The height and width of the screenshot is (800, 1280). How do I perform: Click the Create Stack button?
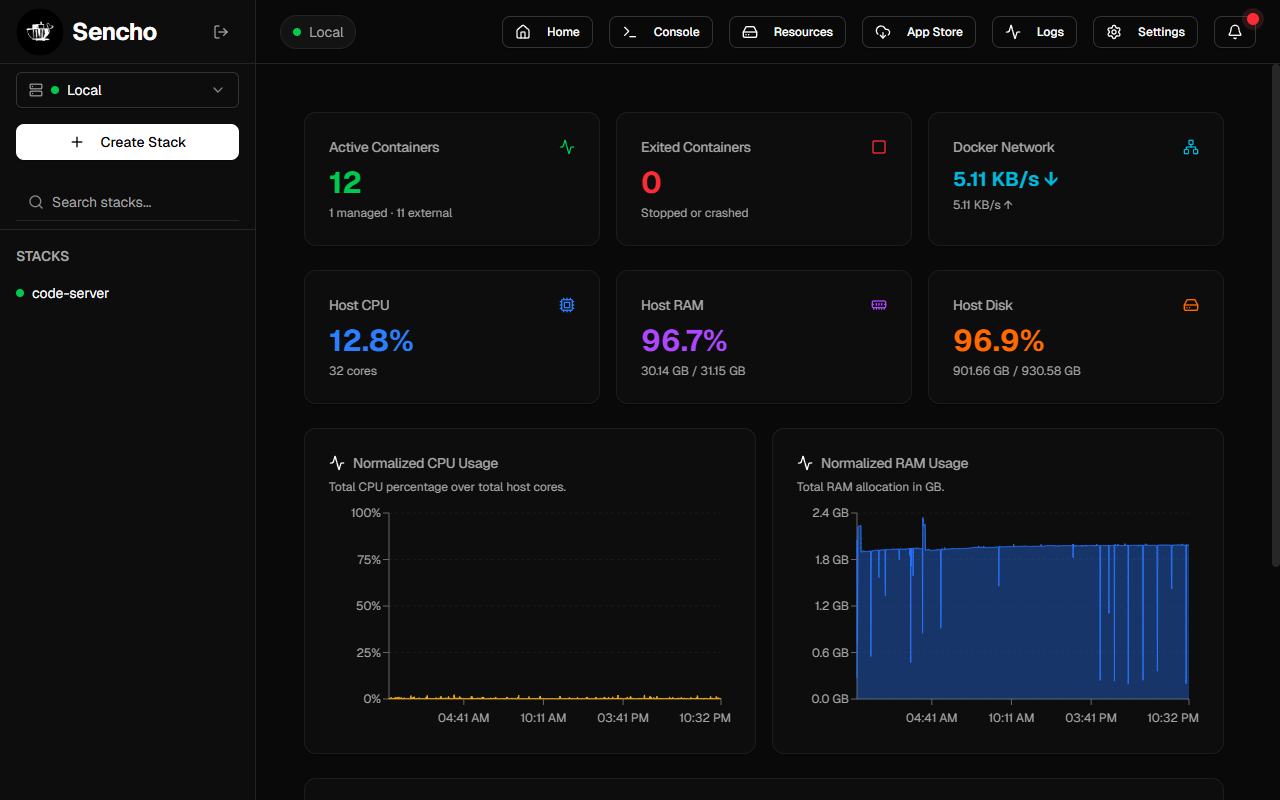coord(127,142)
